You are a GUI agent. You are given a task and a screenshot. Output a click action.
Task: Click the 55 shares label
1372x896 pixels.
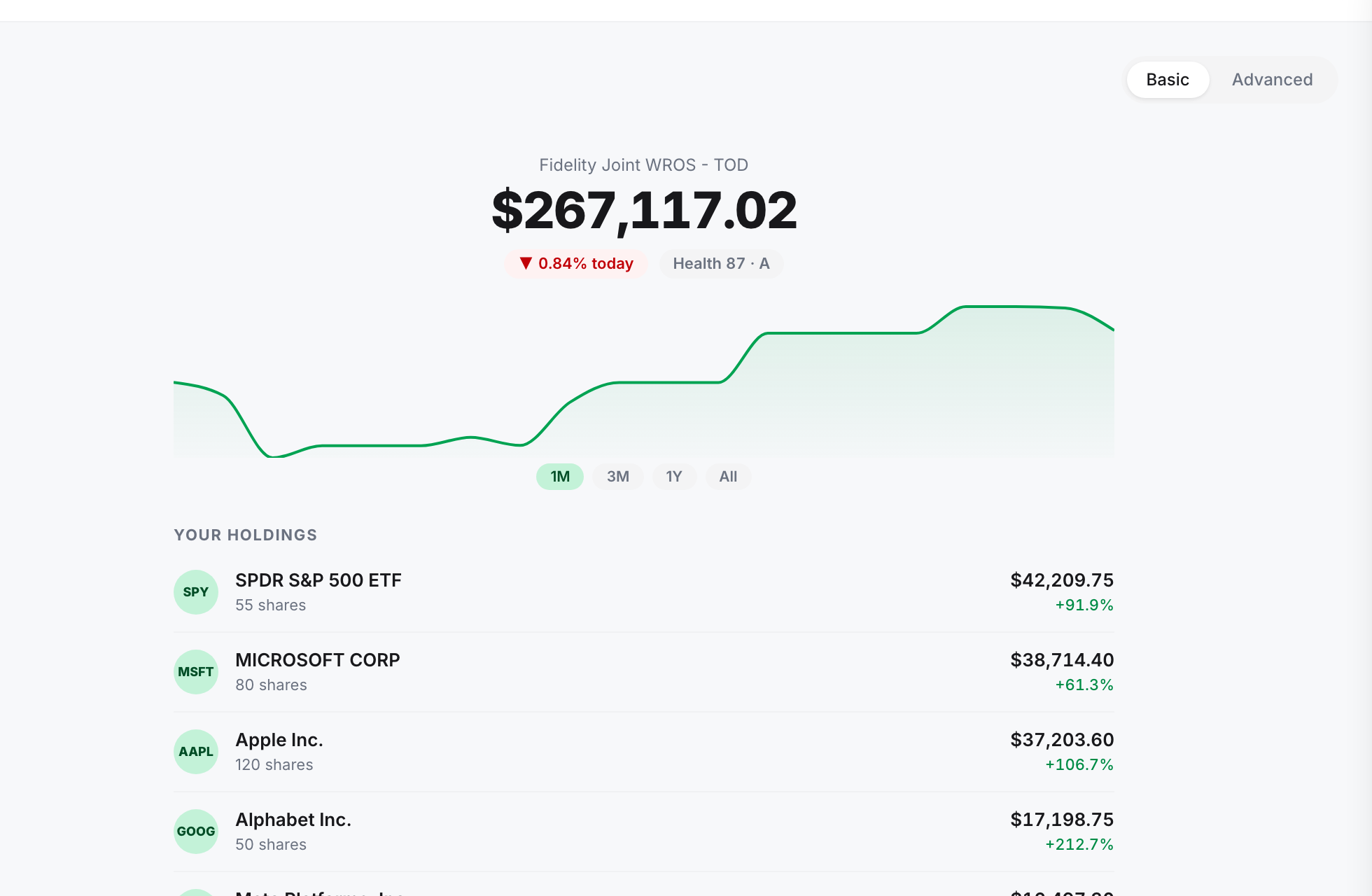(x=271, y=605)
